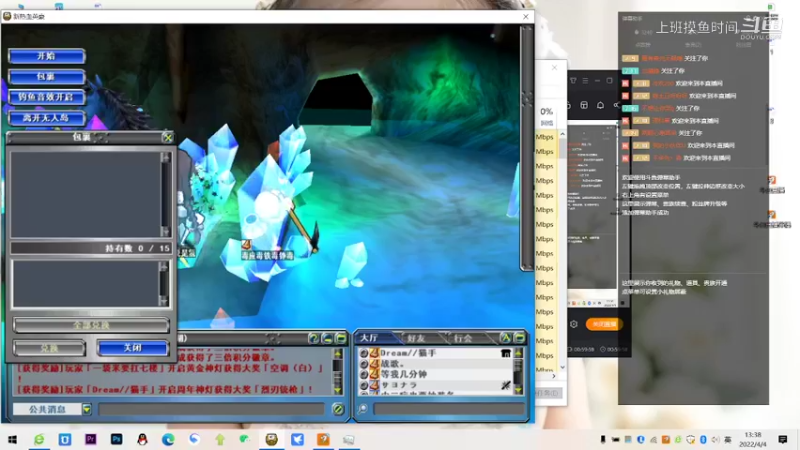This screenshot has height=450, width=800.
Task: Open the 包裹 button on the game's left menu
Action: pyautogui.click(x=46, y=77)
